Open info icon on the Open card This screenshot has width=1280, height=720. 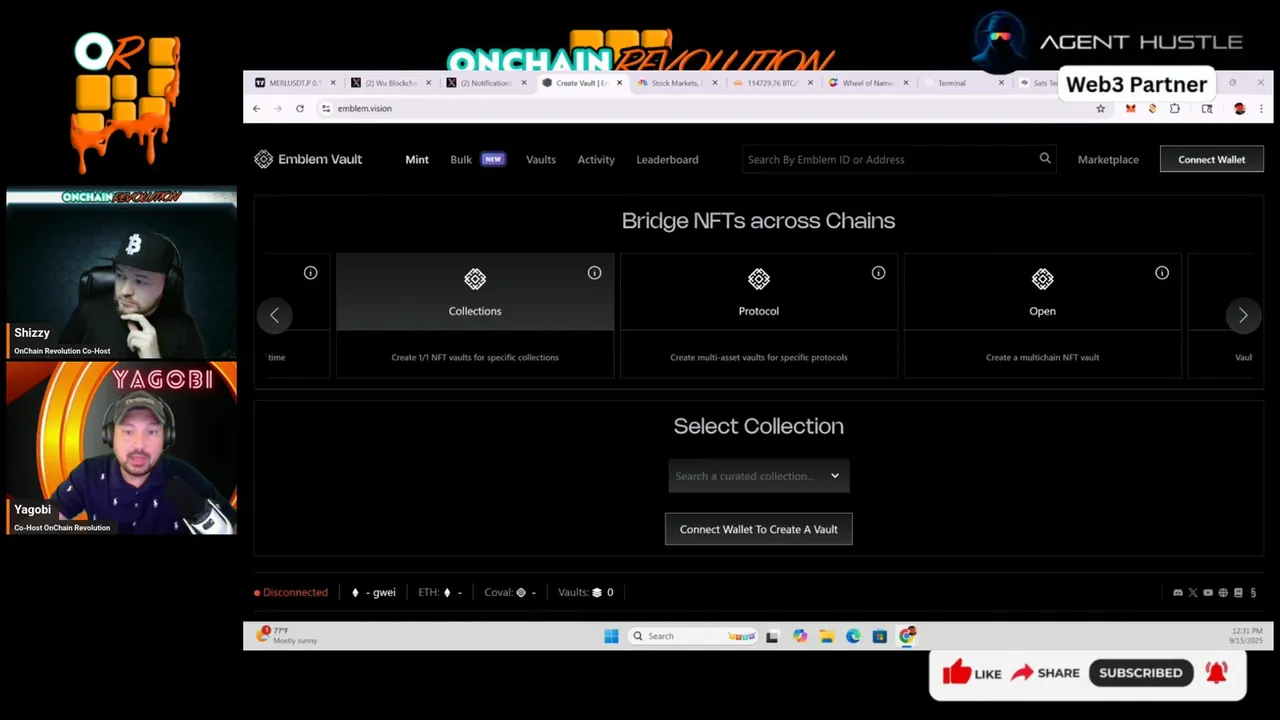point(1162,272)
